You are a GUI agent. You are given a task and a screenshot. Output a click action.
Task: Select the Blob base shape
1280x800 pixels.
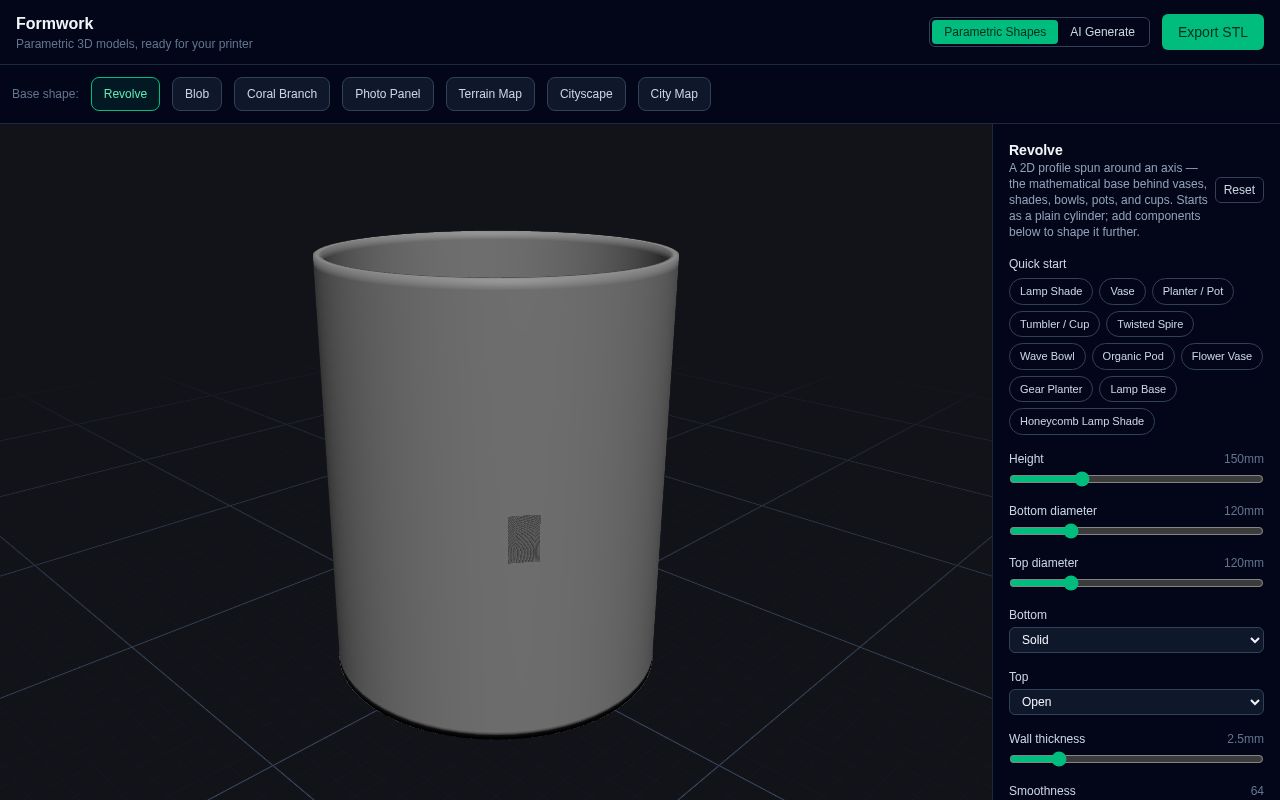coord(197,94)
